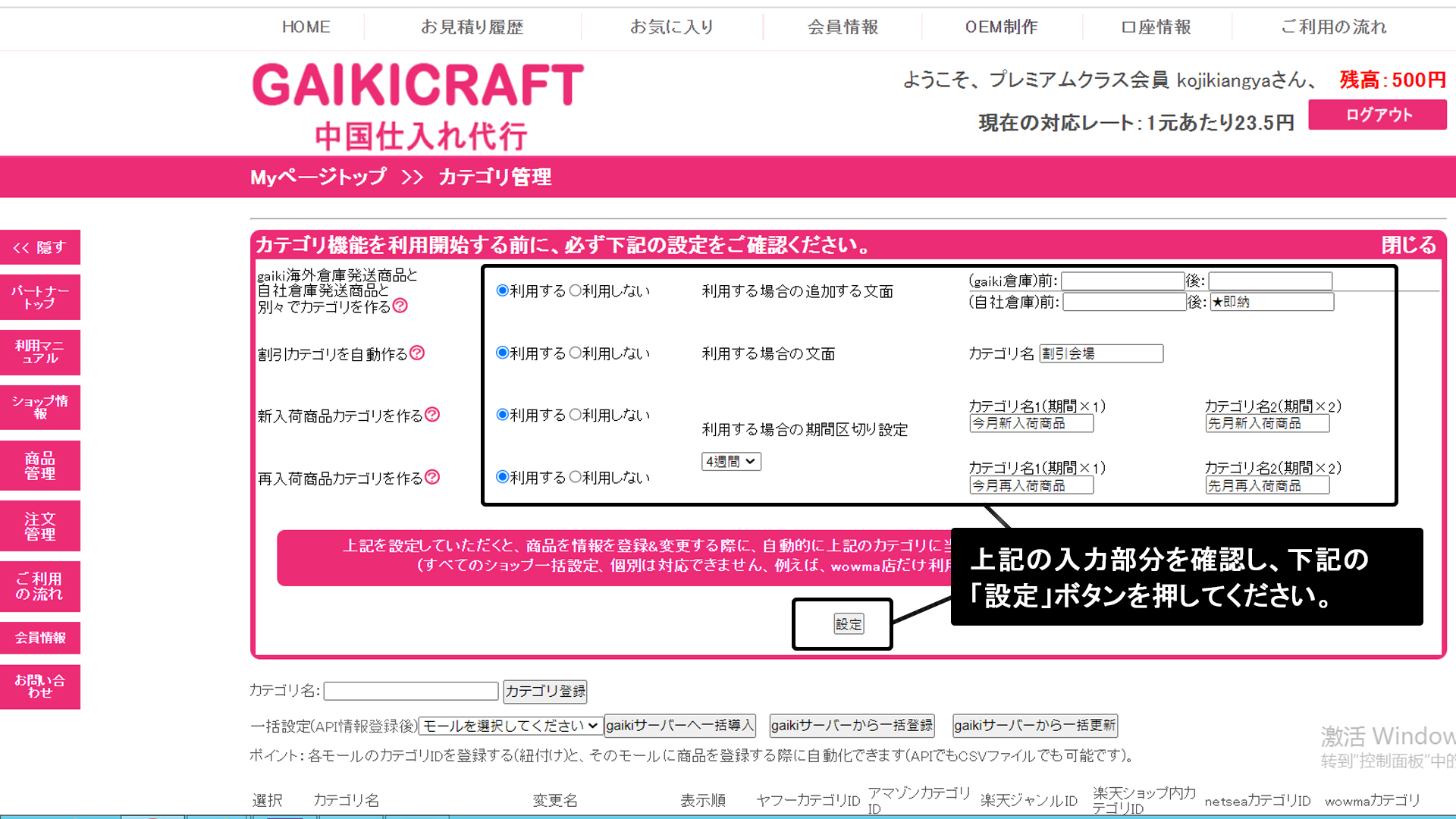Click help icon beside 再入荷商品カテゴリを作る
Screen dimensions: 1456x819
point(432,477)
